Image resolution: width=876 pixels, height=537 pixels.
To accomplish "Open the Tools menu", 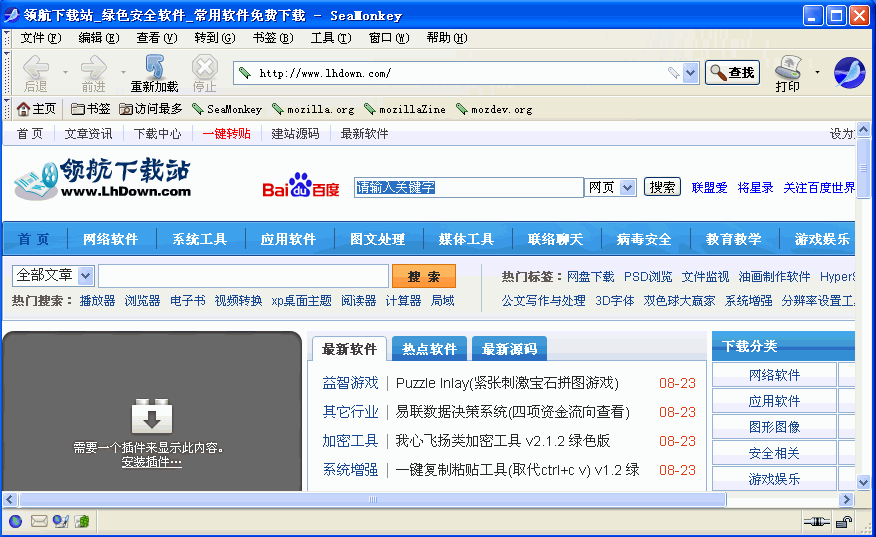I will tap(331, 38).
